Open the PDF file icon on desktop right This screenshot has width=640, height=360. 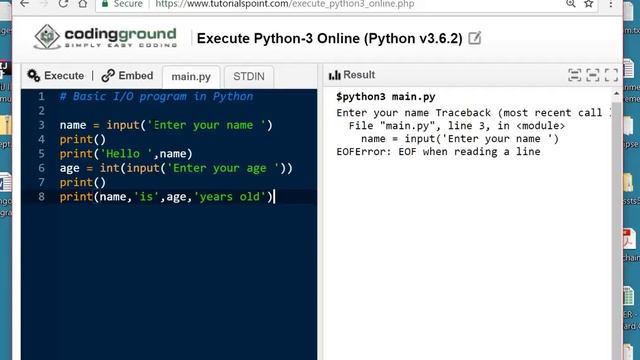click(629, 239)
